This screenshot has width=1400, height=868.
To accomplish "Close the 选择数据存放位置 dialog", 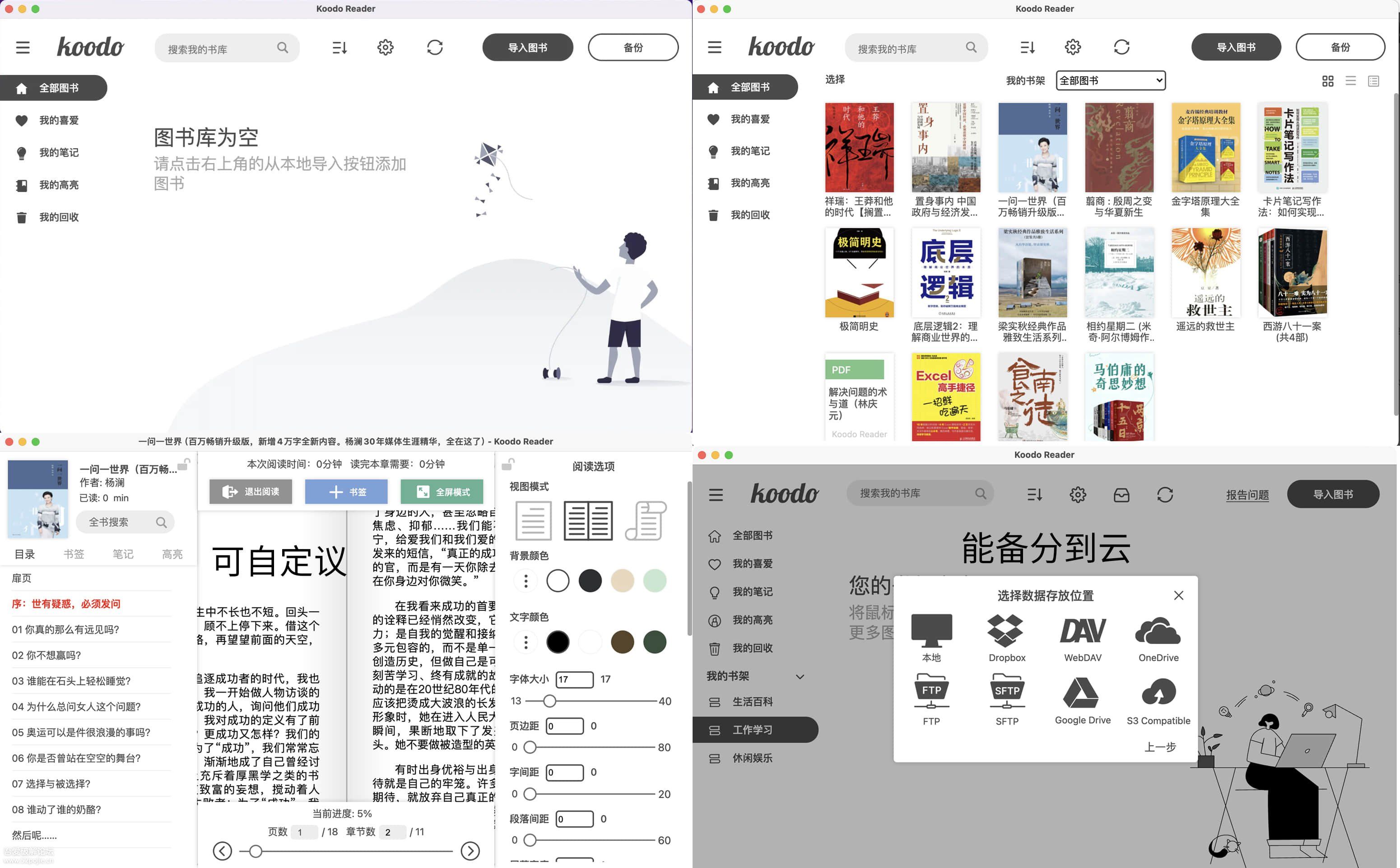I will pos(1178,595).
